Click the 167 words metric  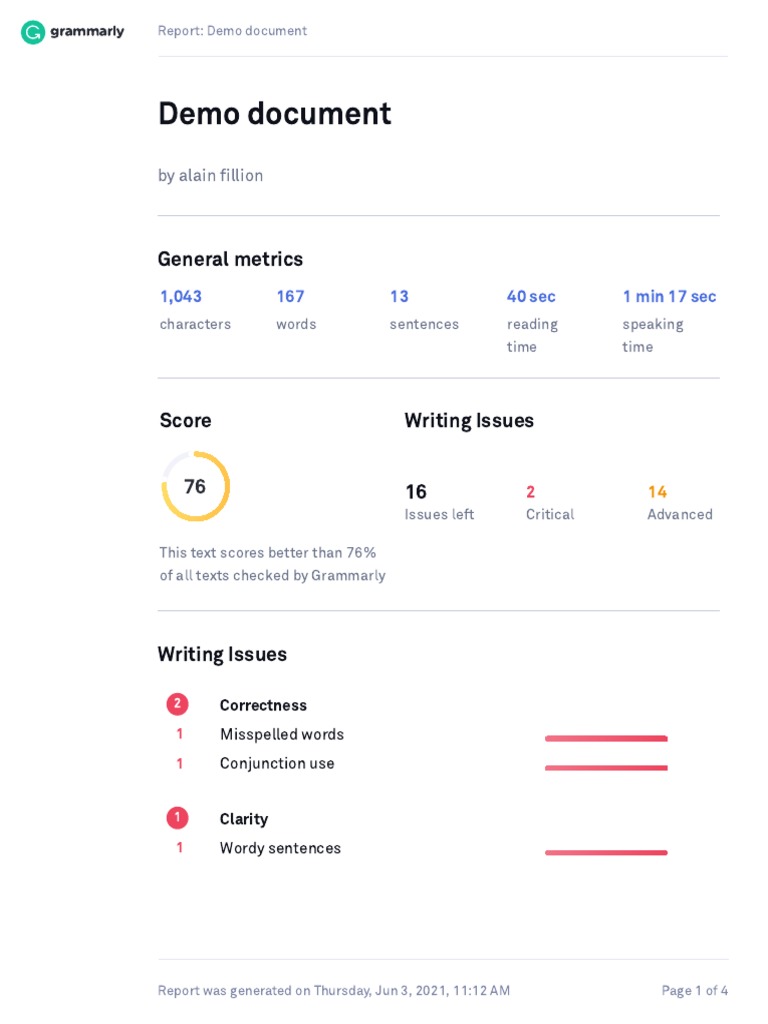point(290,297)
